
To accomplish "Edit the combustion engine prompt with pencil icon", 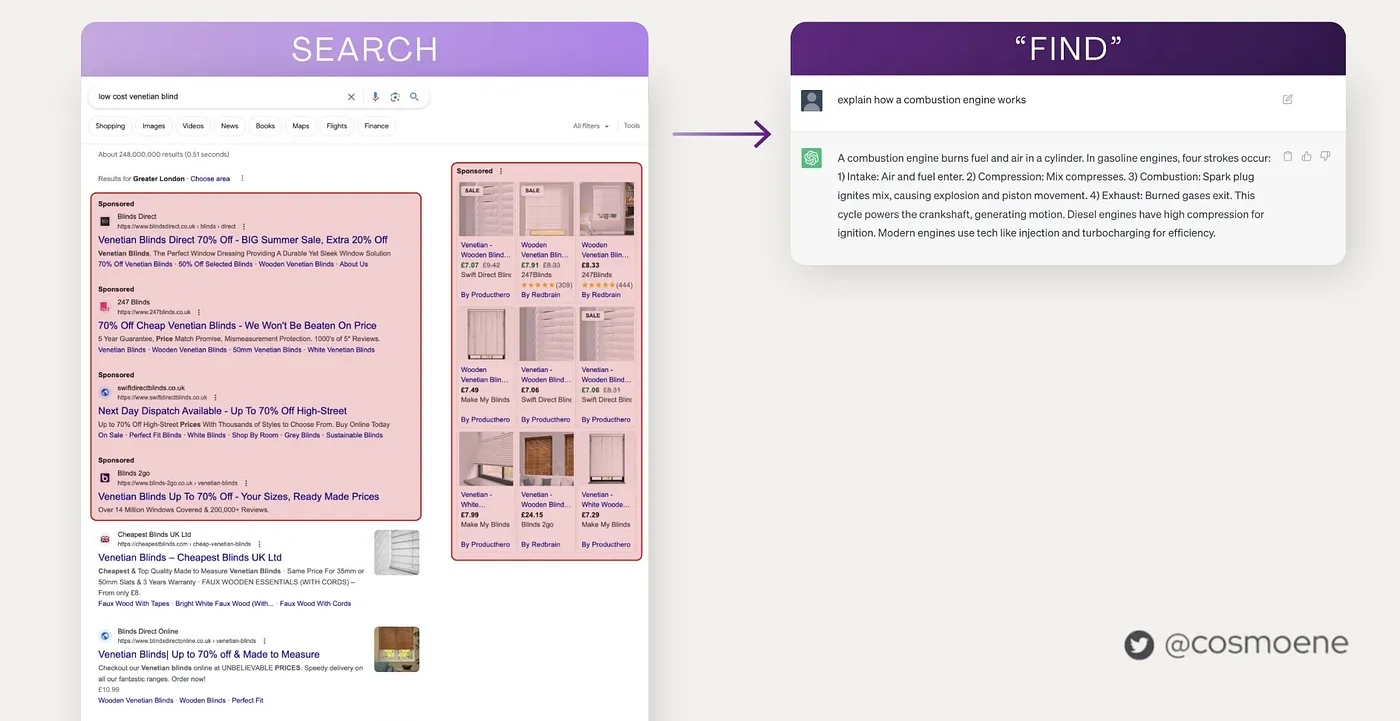I will [x=1288, y=99].
